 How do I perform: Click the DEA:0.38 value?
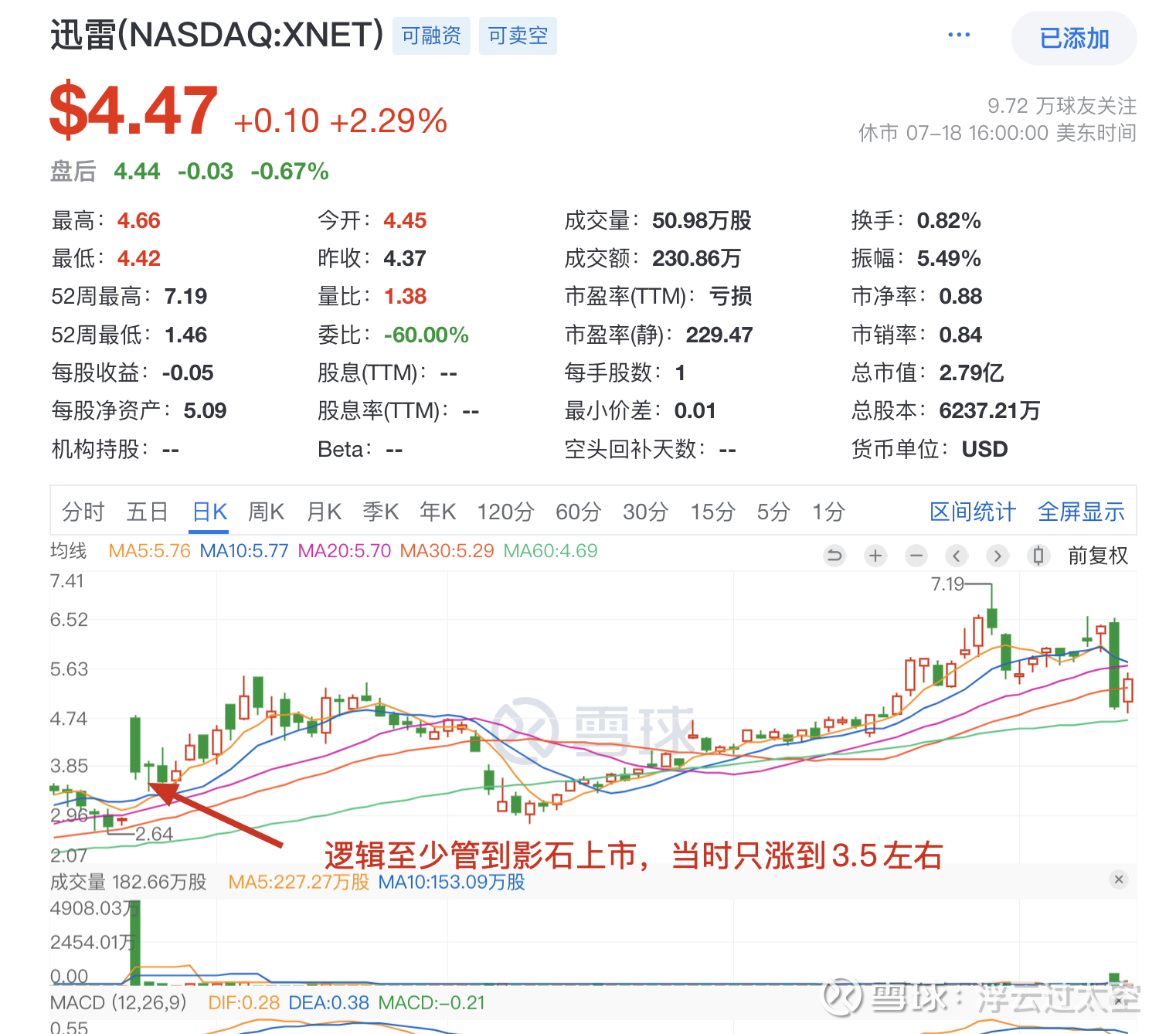329,1003
